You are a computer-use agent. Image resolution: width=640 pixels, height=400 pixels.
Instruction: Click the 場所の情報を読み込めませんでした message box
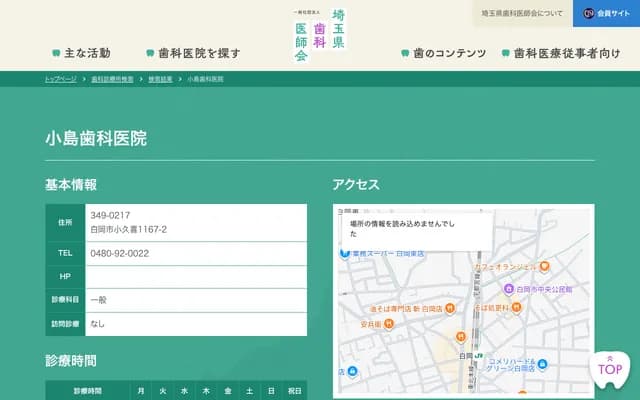(x=417, y=231)
